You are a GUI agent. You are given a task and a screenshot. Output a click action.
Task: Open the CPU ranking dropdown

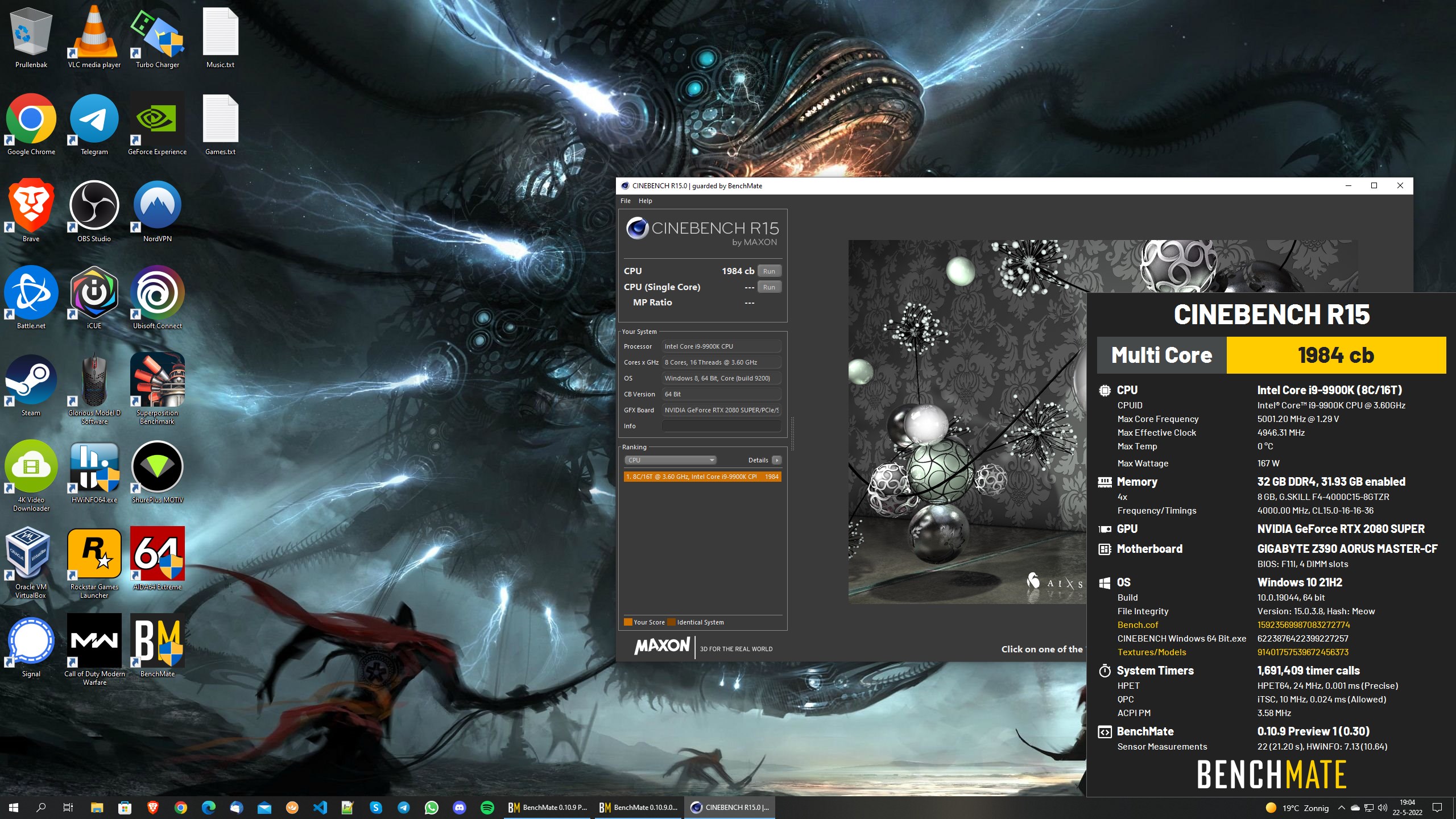[670, 460]
